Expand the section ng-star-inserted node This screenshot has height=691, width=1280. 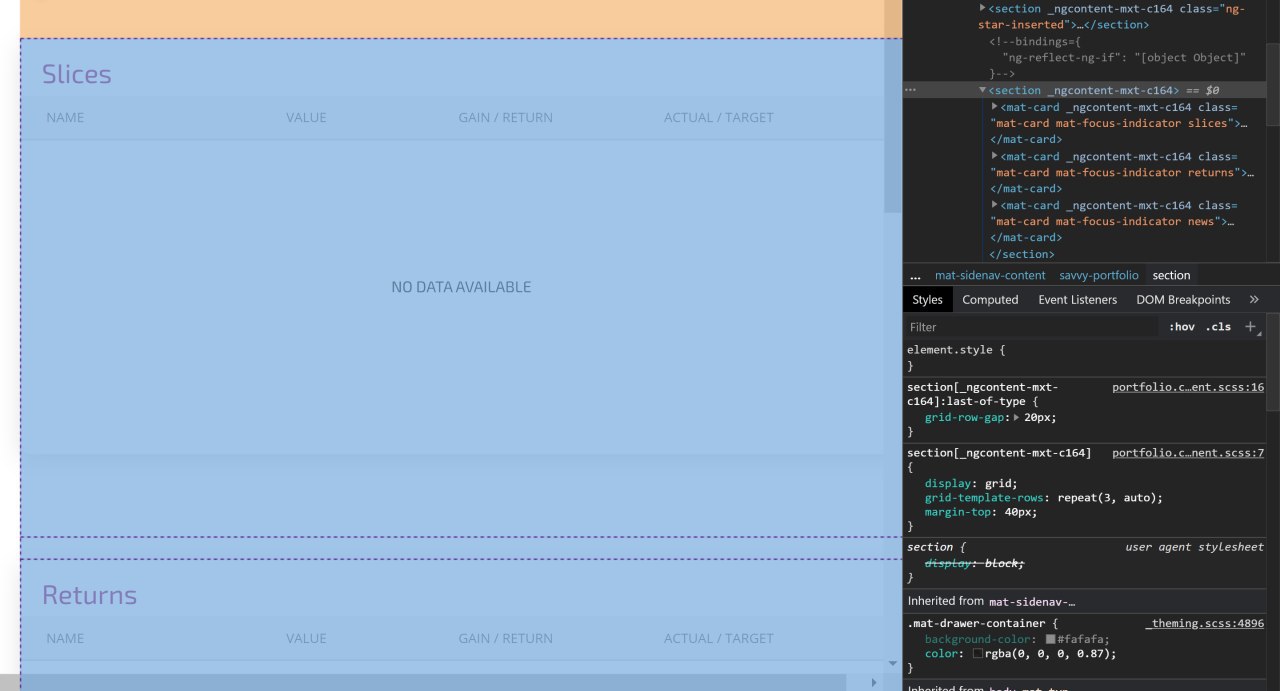(x=982, y=8)
